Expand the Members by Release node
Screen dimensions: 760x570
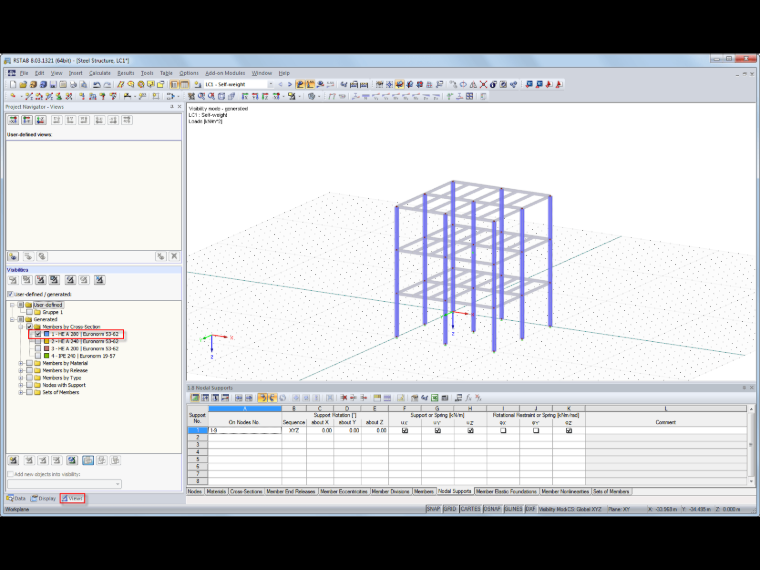click(21, 370)
